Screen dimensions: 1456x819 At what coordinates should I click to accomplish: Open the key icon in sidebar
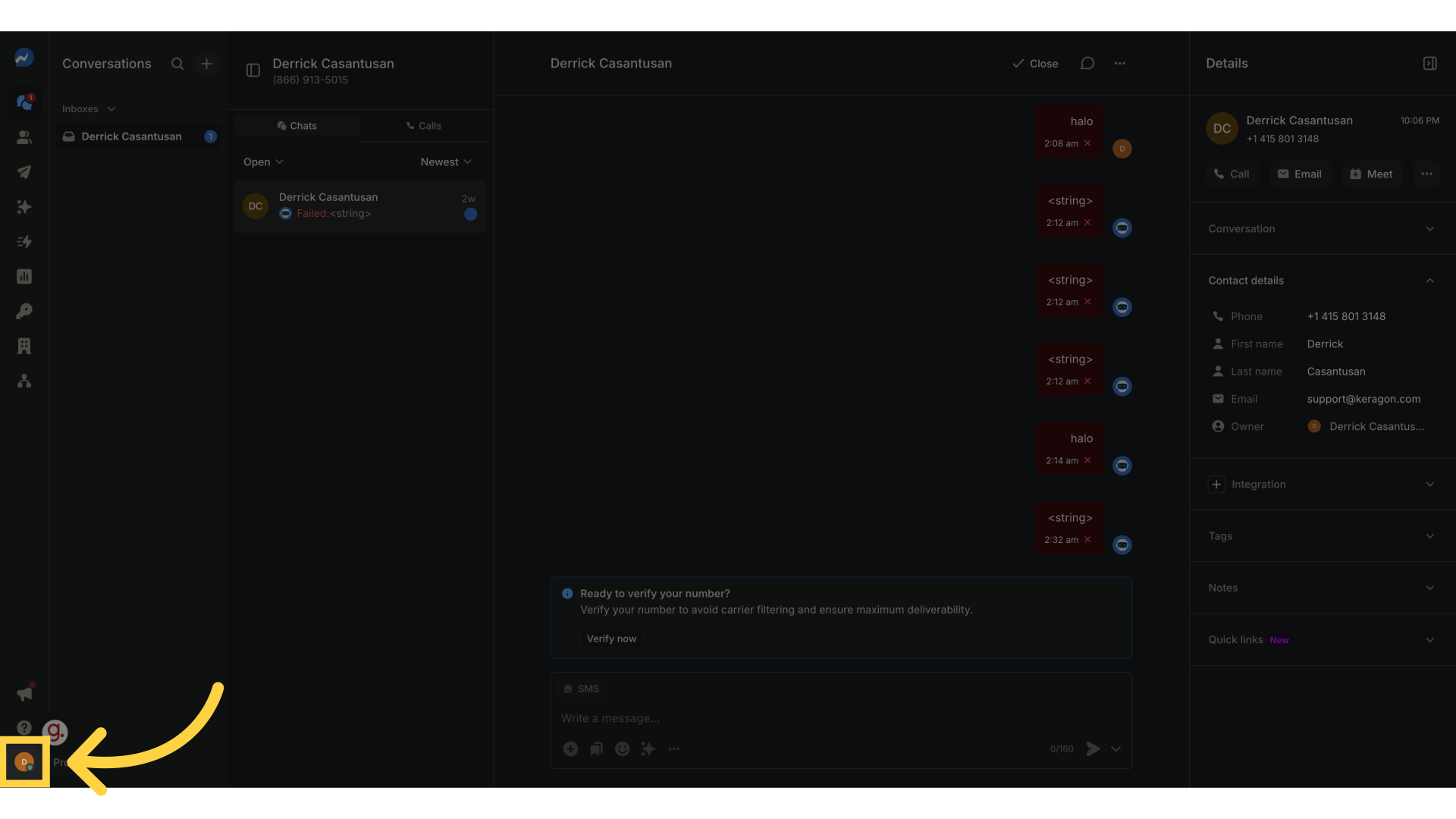pos(24,312)
